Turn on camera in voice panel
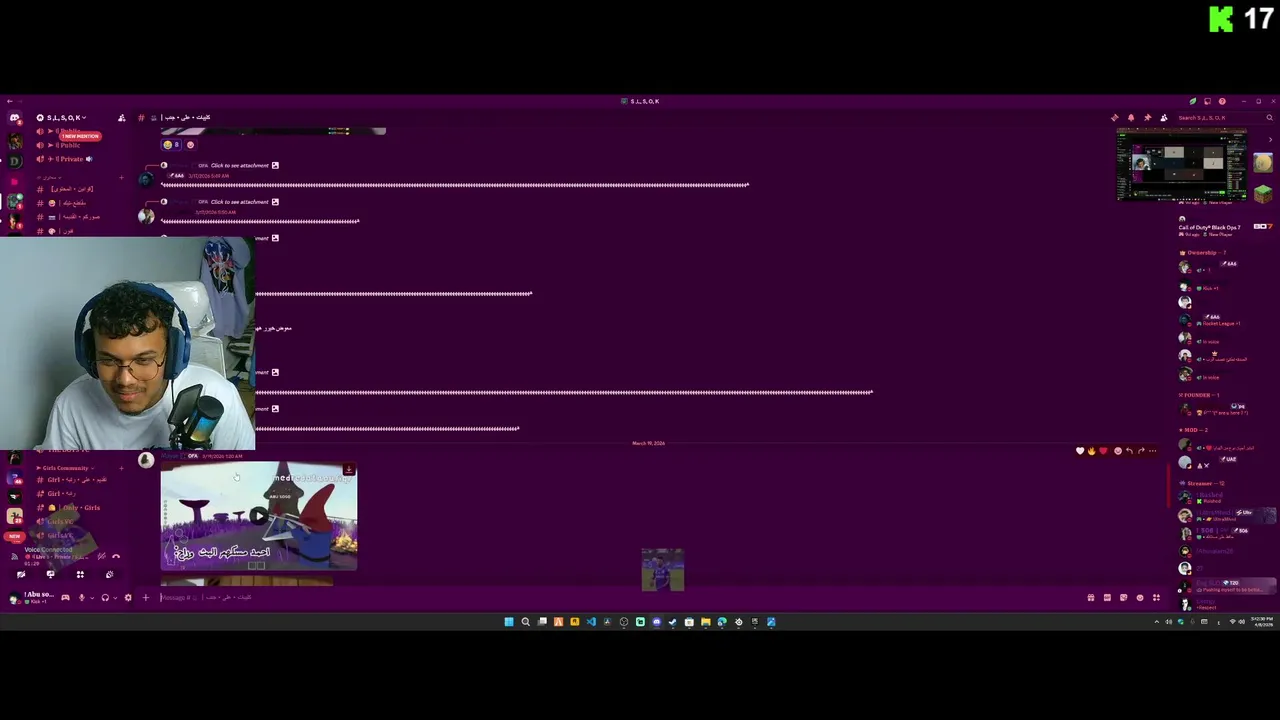This screenshot has height=720, width=1280. [x=21, y=574]
